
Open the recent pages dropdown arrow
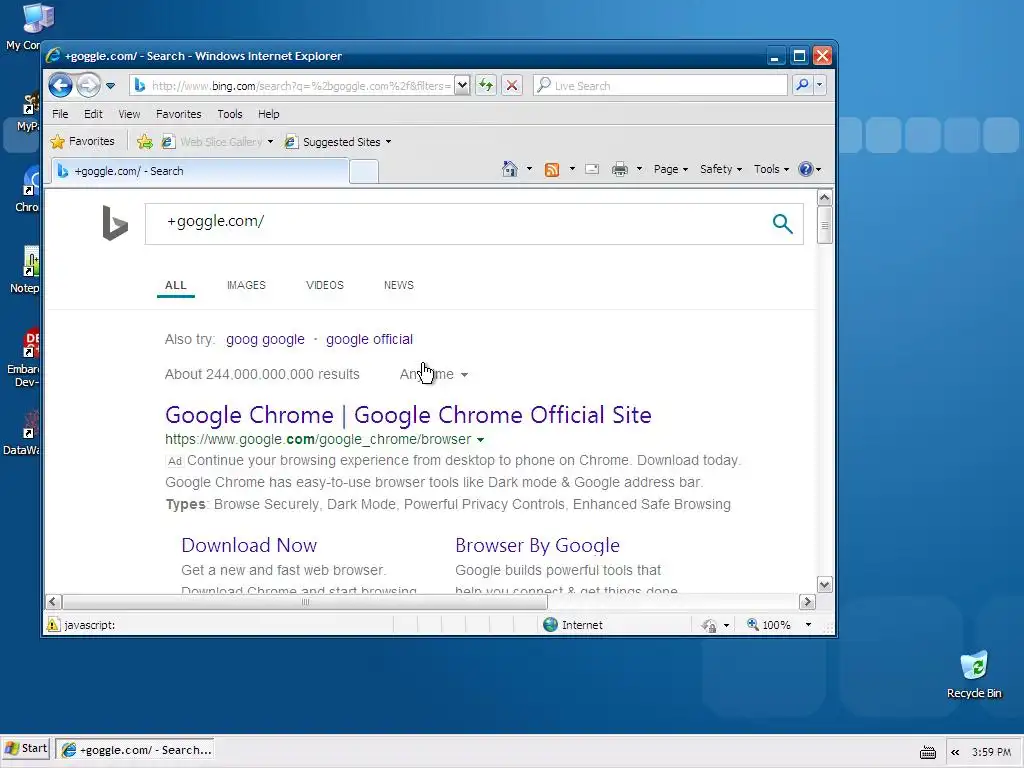(110, 86)
